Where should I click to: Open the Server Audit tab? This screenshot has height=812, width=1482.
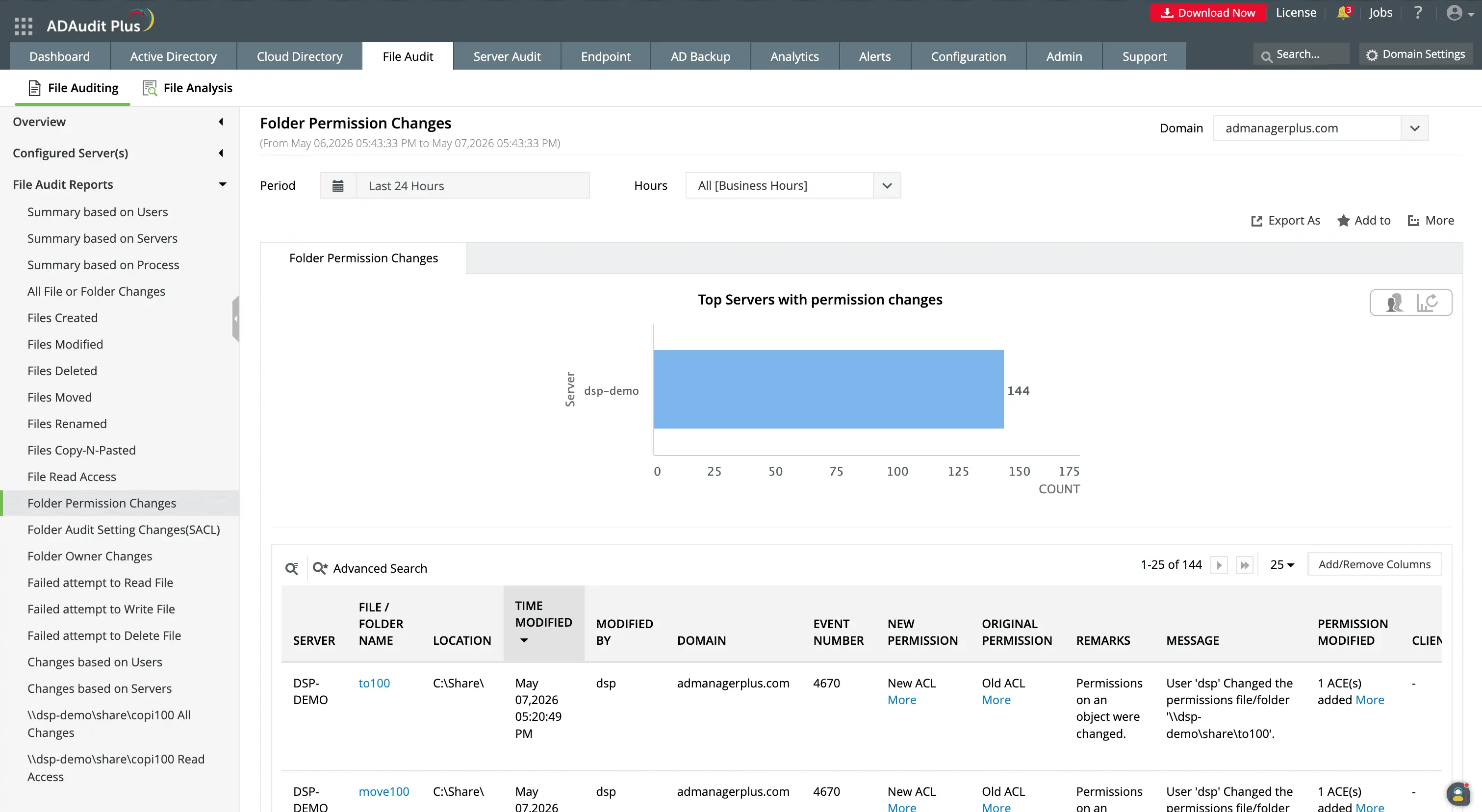[507, 56]
